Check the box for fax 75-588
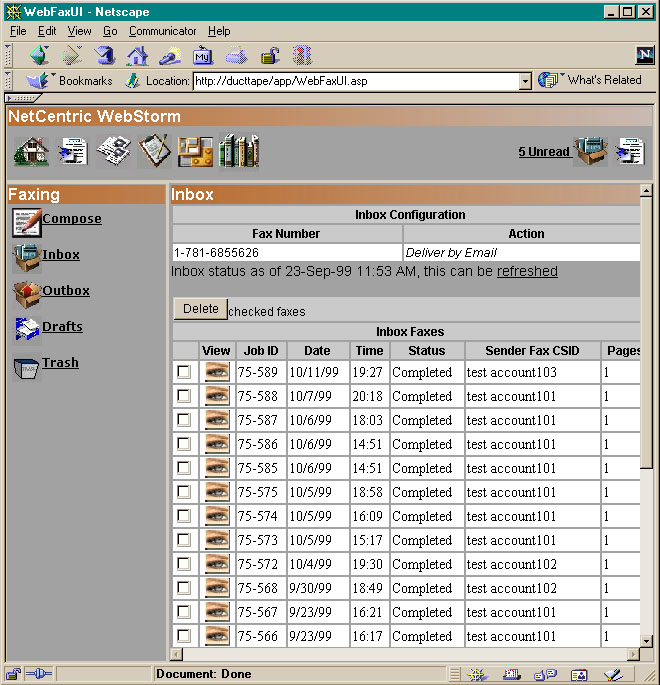 184,396
